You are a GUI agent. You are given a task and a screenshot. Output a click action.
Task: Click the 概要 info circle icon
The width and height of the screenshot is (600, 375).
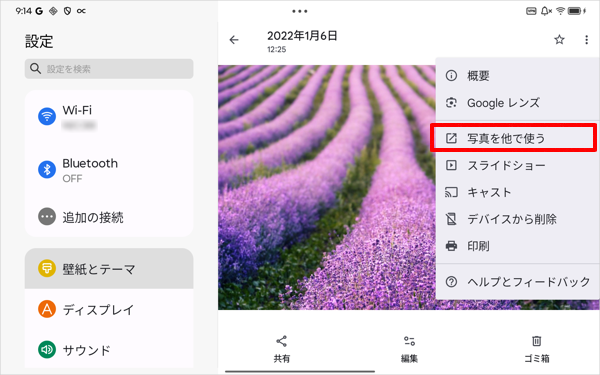click(451, 75)
